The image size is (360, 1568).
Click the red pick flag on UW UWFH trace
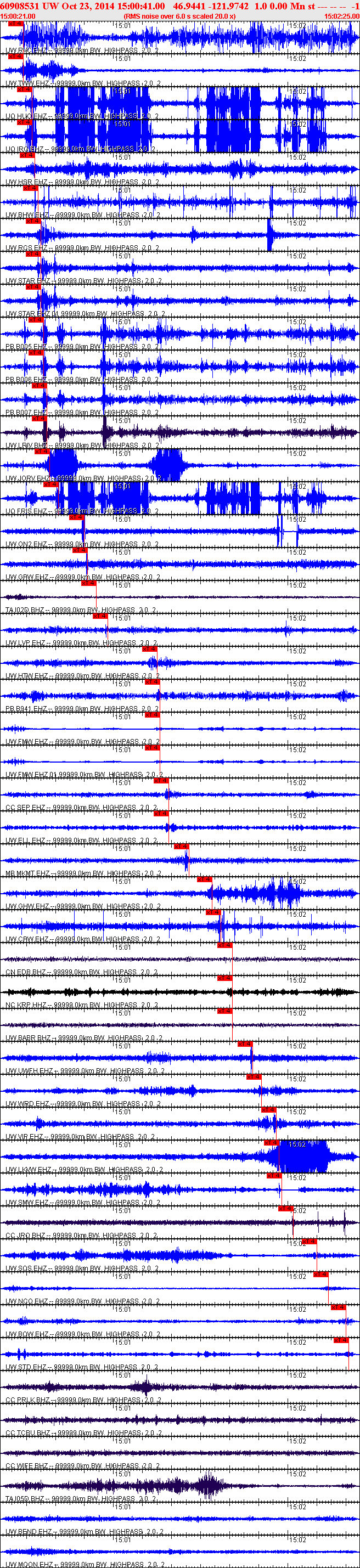click(x=245, y=1045)
